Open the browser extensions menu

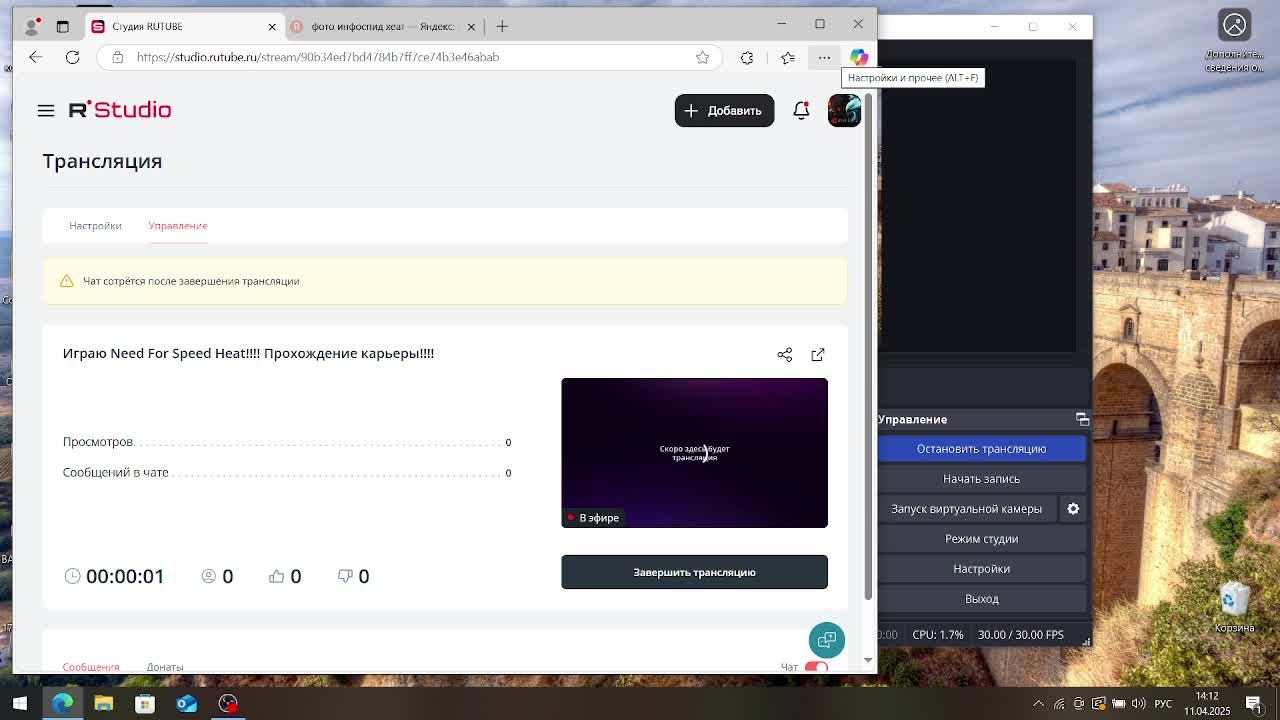[x=747, y=57]
